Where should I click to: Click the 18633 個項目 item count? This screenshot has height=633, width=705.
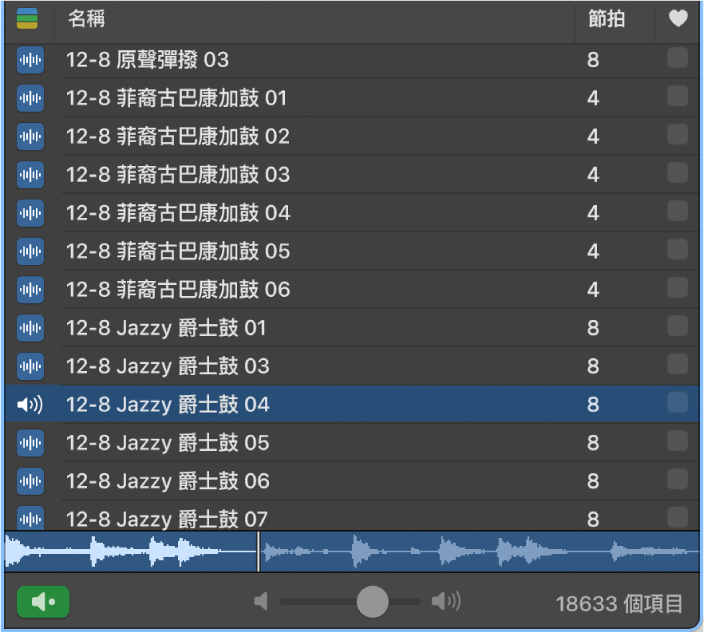point(619,603)
